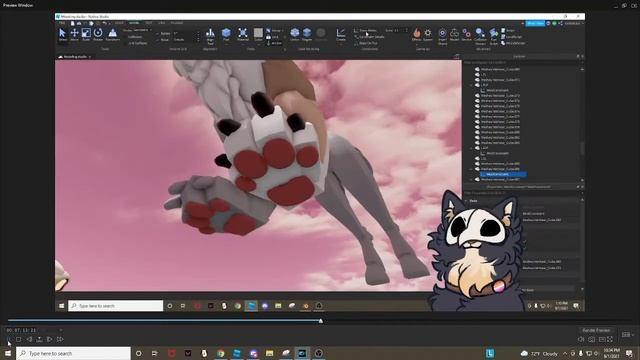Insert a Script from the ribbon
640x360 pixels.
coord(508,31)
